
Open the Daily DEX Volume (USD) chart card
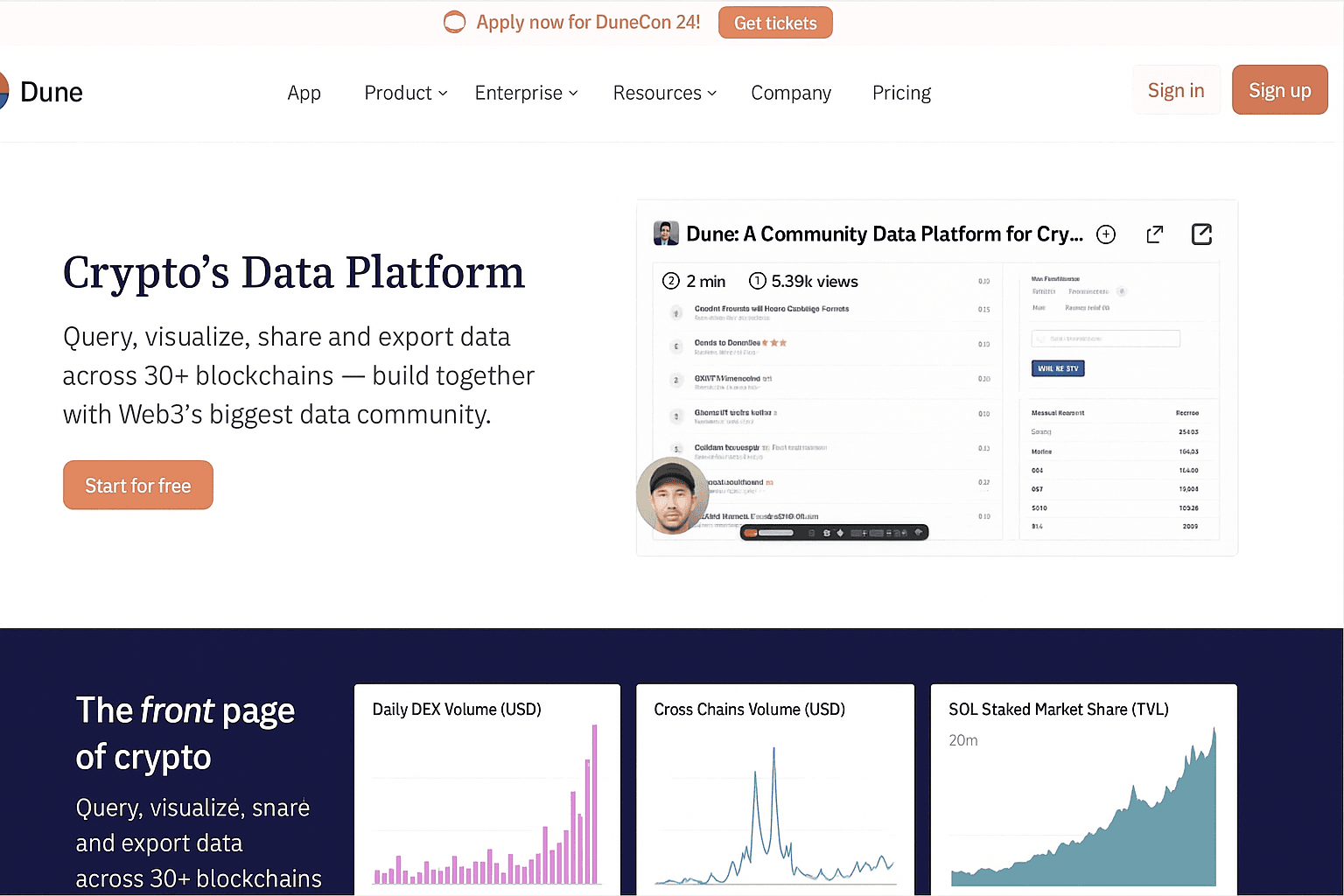coord(487,789)
